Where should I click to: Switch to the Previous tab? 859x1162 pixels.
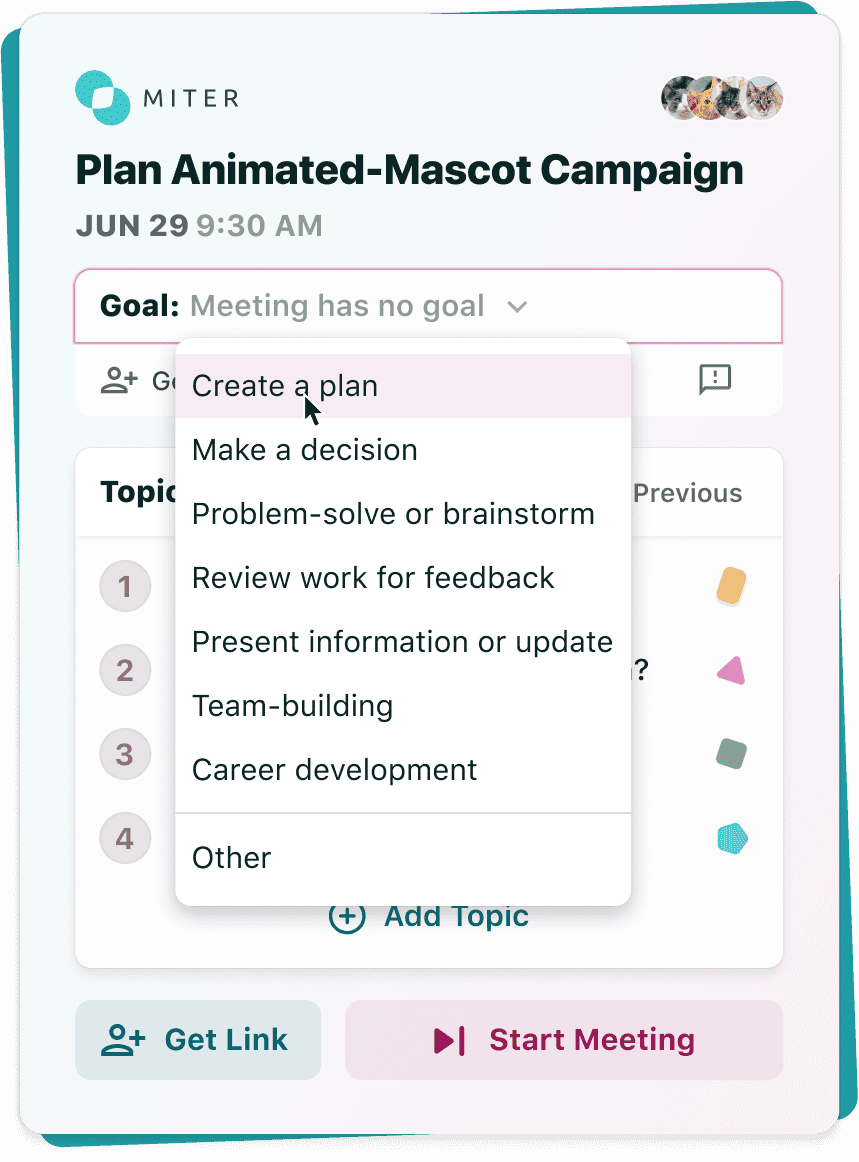pos(688,493)
